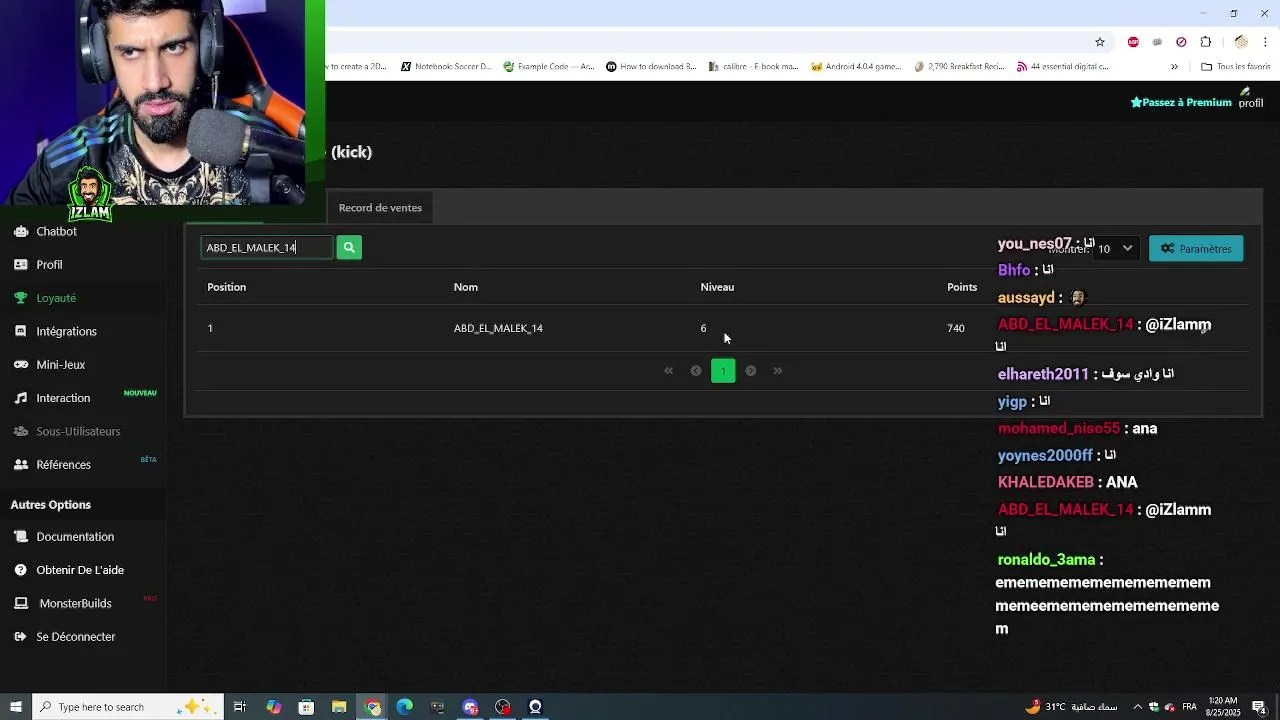Click the Mini-Jeux gamepad icon
This screenshot has width=1280, height=720.
point(21,364)
